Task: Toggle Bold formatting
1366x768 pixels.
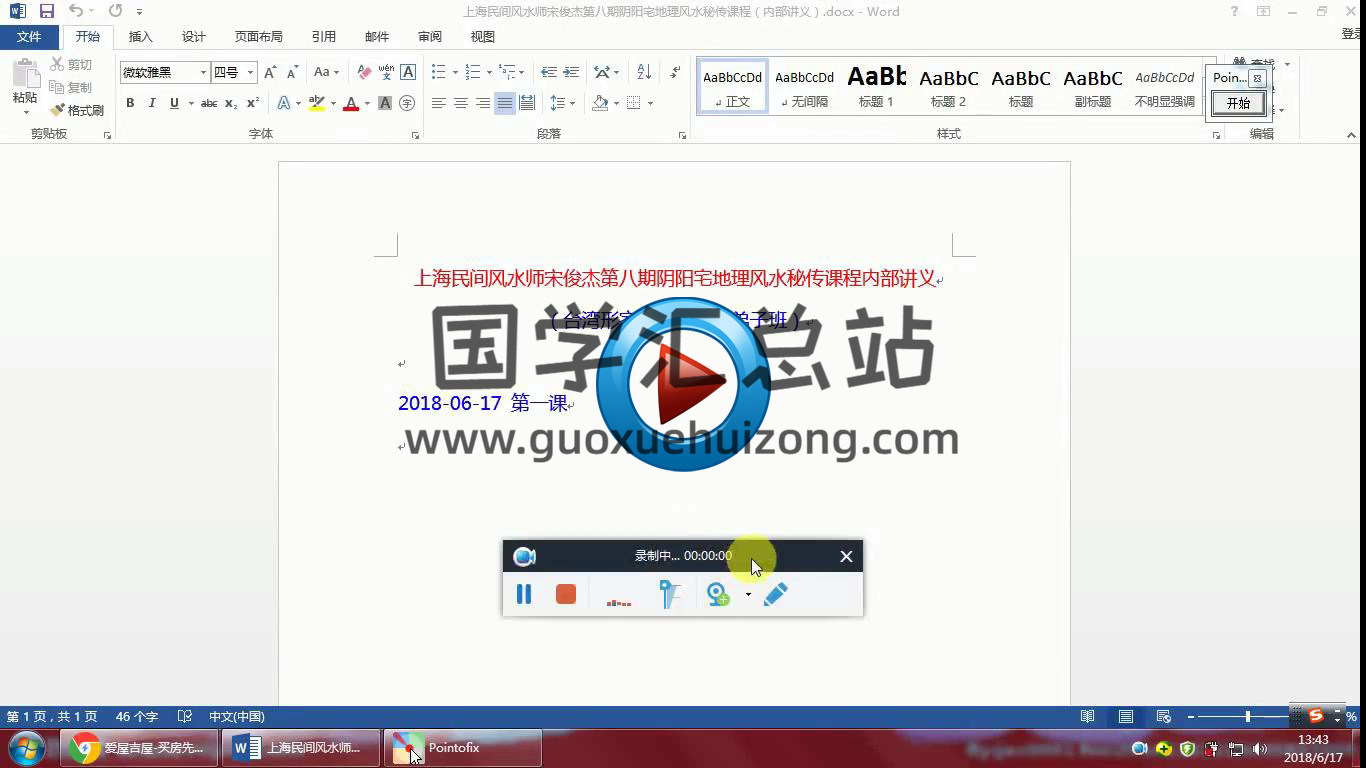Action: click(x=130, y=103)
